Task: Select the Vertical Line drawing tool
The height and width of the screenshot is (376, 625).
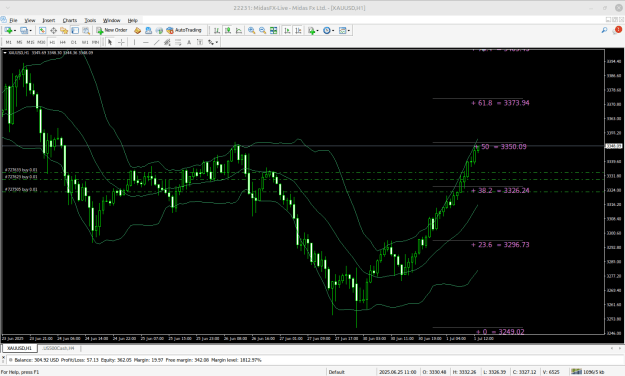Action: (x=134, y=42)
